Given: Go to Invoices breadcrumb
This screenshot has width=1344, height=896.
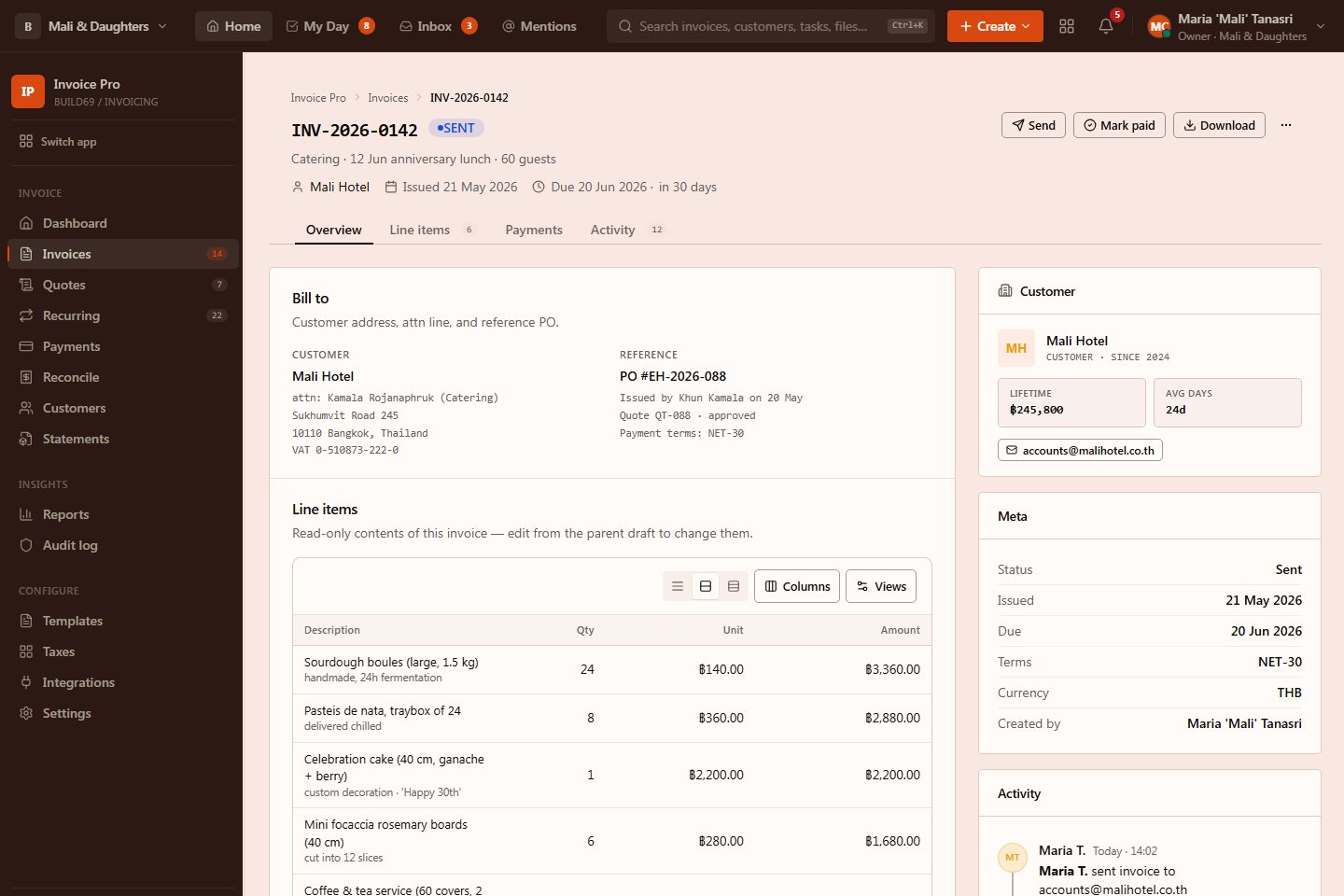Looking at the screenshot, I should 388,98.
